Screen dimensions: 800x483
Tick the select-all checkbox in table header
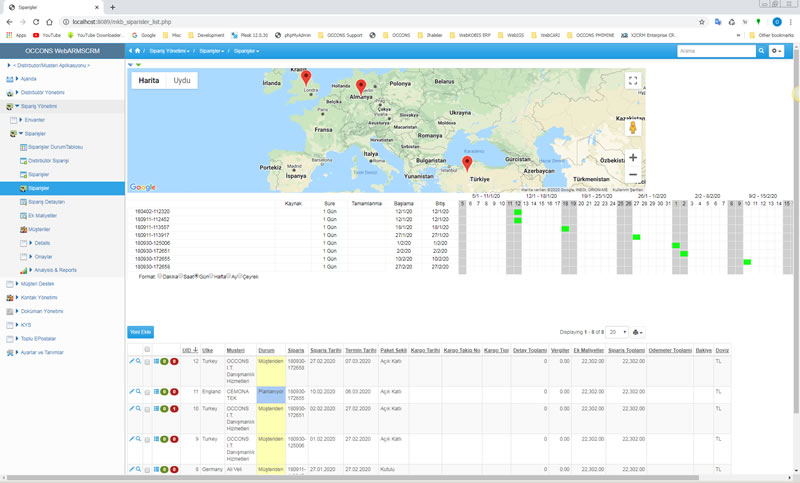[147, 349]
